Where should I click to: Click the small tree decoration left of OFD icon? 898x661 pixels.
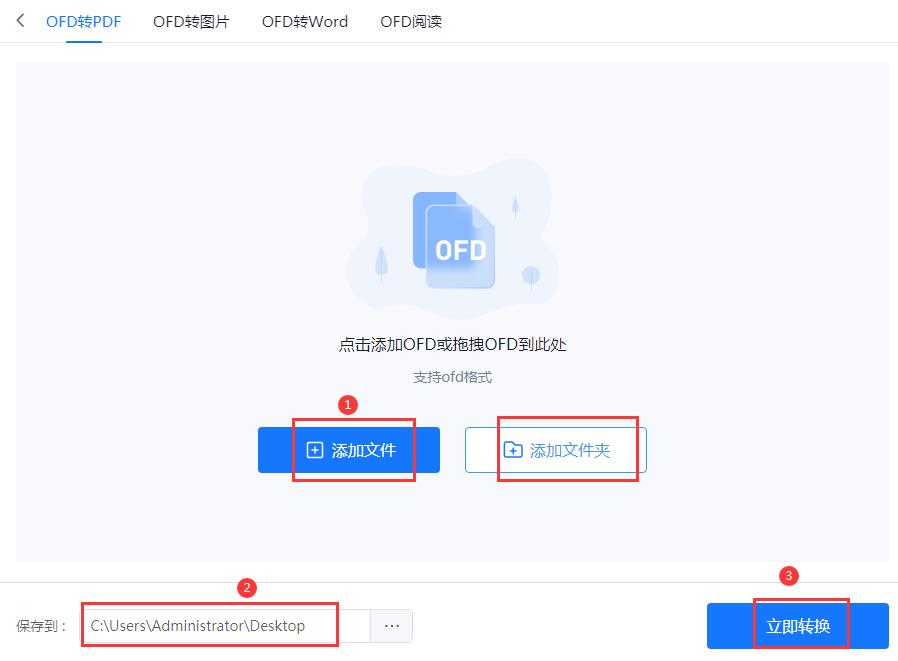coord(381,263)
